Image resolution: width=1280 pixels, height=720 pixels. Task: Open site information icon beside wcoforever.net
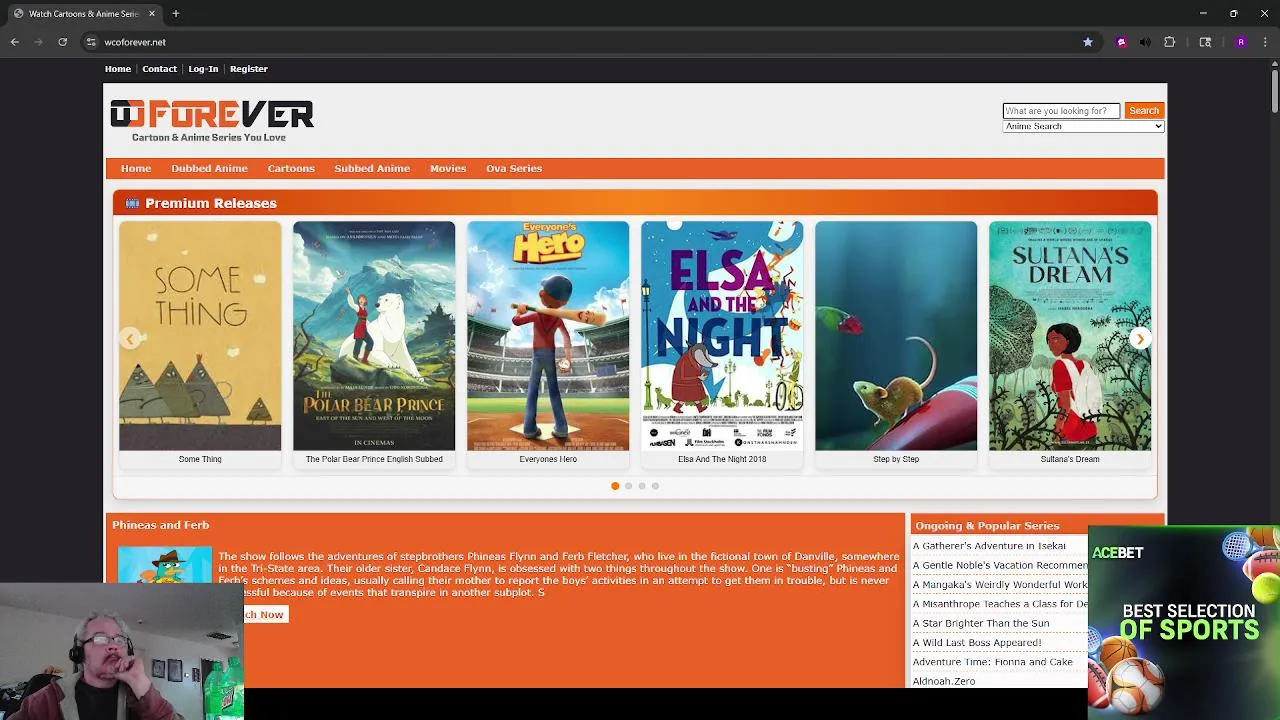coord(91,42)
